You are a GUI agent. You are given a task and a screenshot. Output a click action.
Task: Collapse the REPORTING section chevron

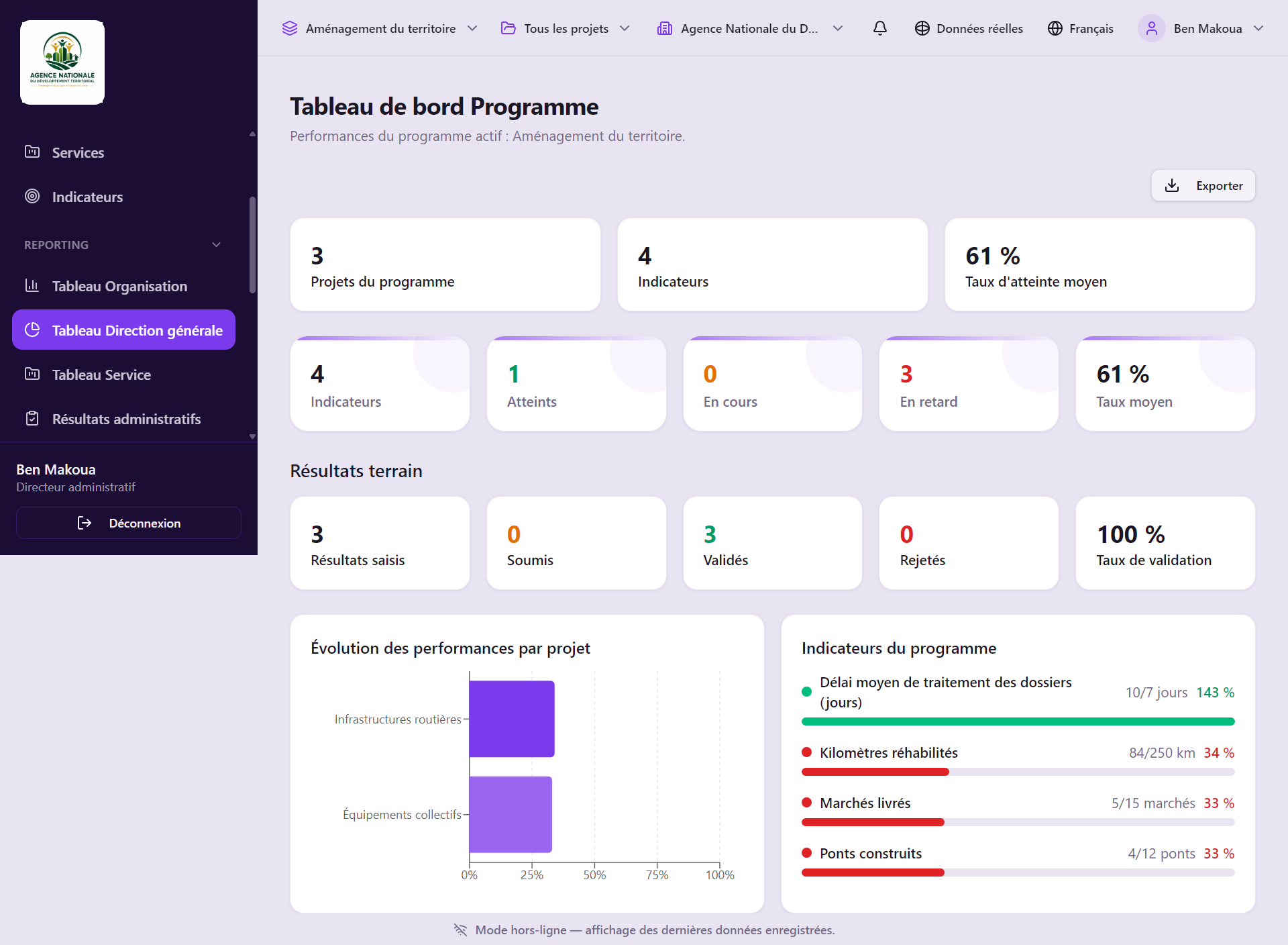point(216,245)
